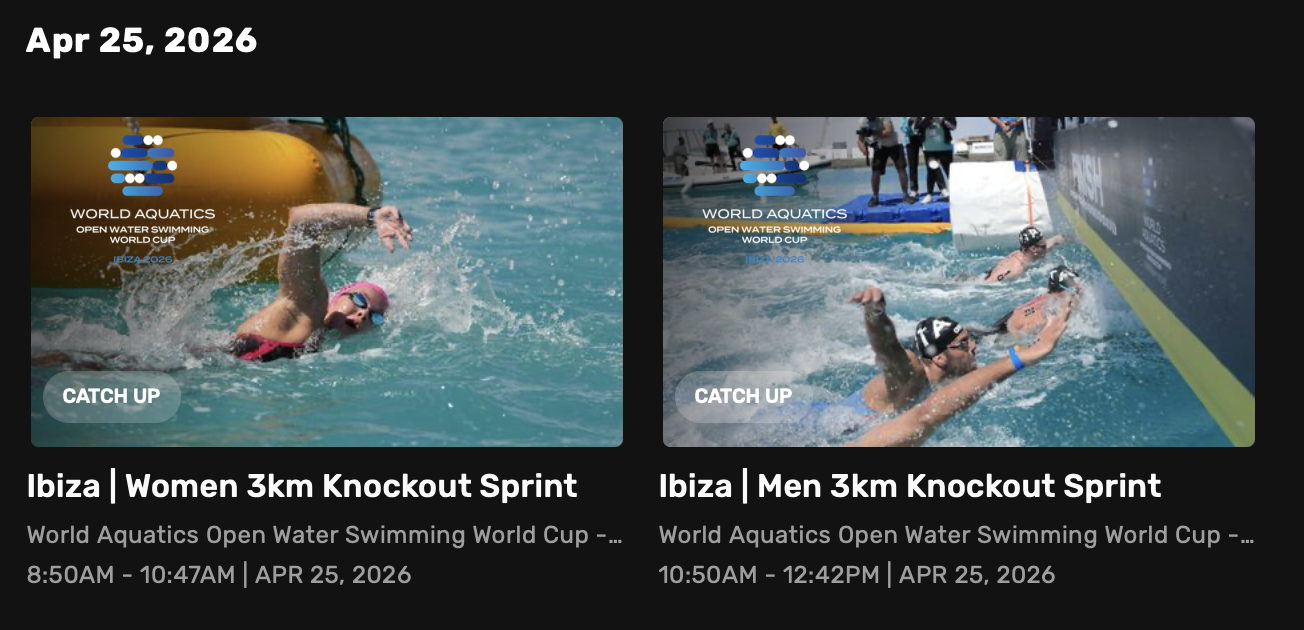This screenshot has width=1304, height=630.
Task: Click the 8:50AM - 10:47AM time label
Action: coord(131,575)
